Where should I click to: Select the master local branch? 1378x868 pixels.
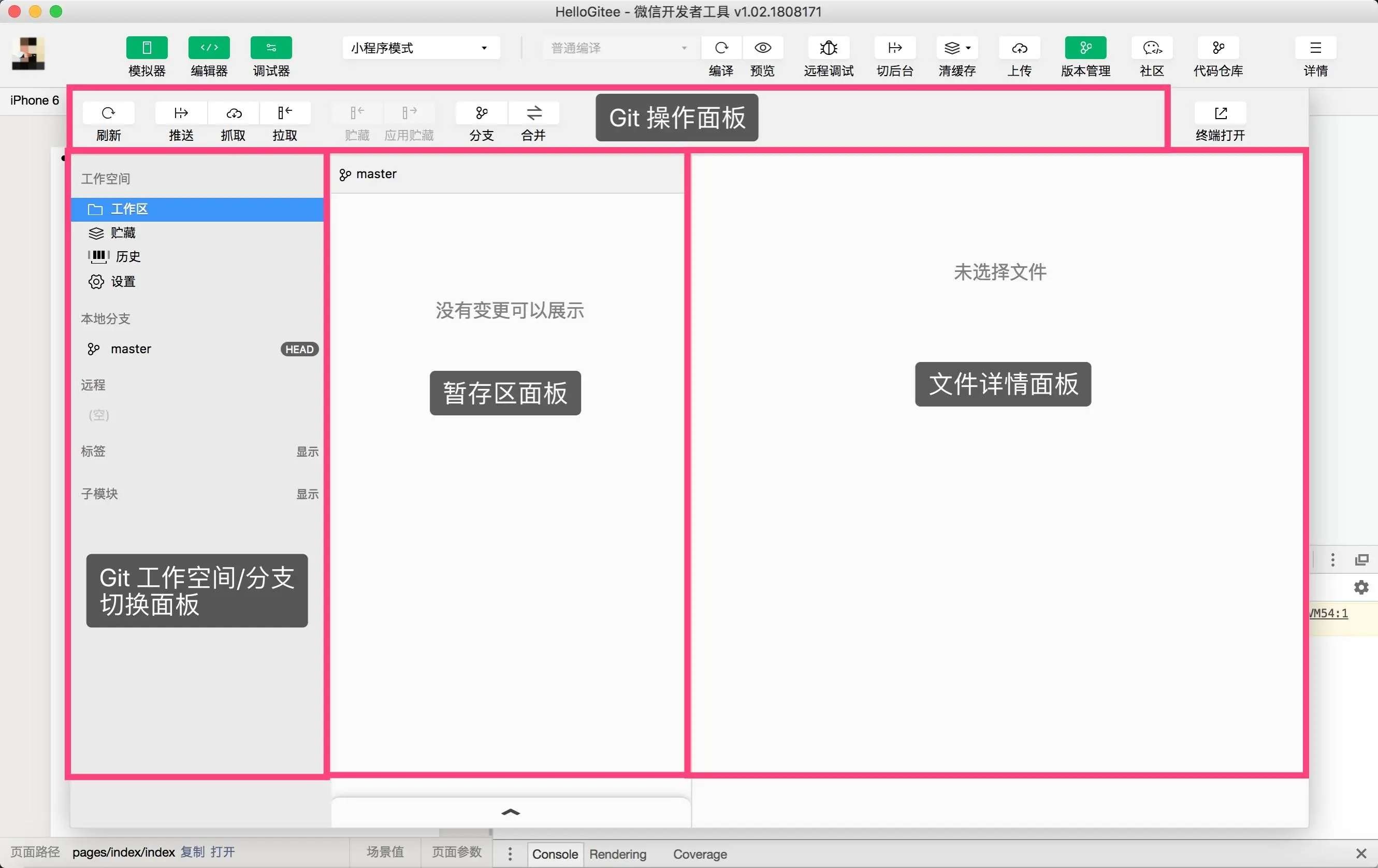[x=131, y=349]
